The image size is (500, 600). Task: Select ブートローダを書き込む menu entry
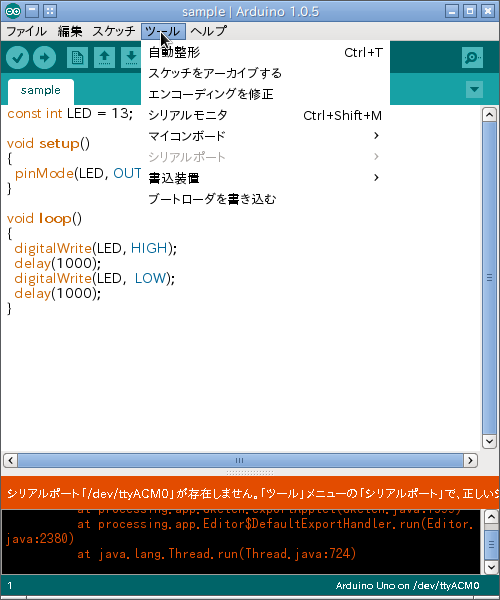[x=265, y=199]
